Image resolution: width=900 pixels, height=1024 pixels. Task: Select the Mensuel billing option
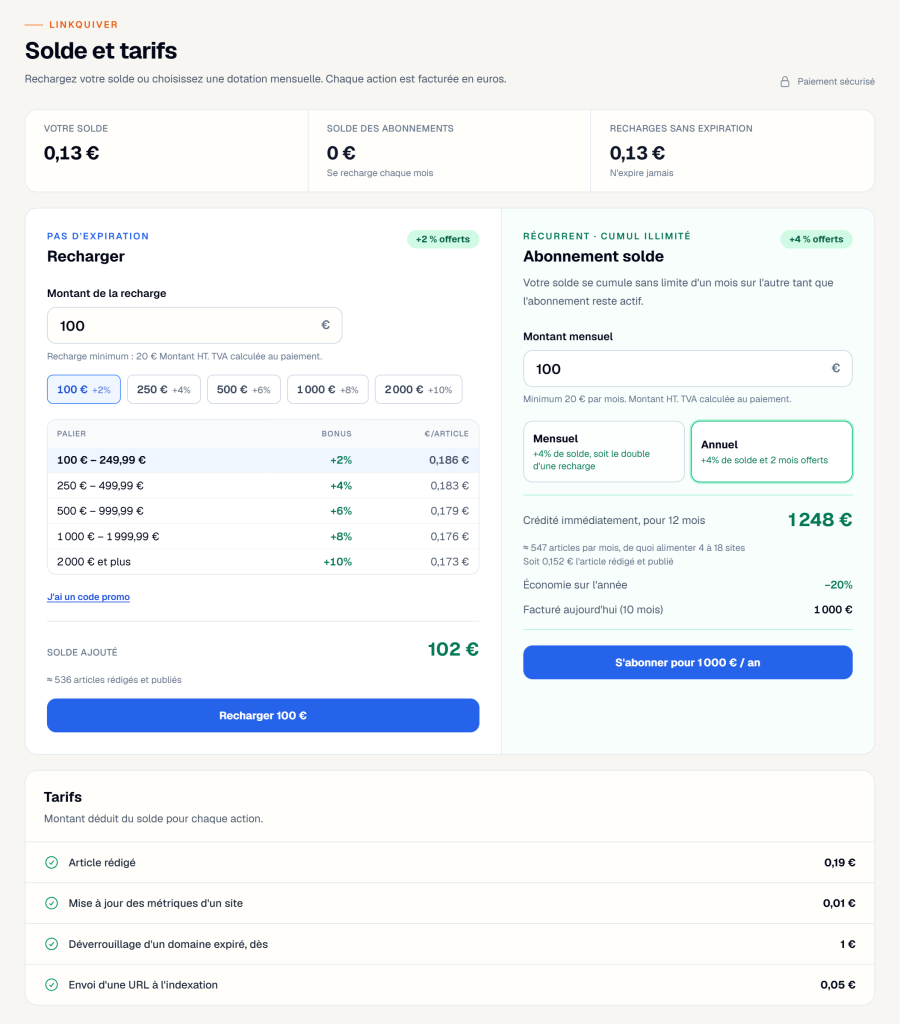tap(603, 451)
